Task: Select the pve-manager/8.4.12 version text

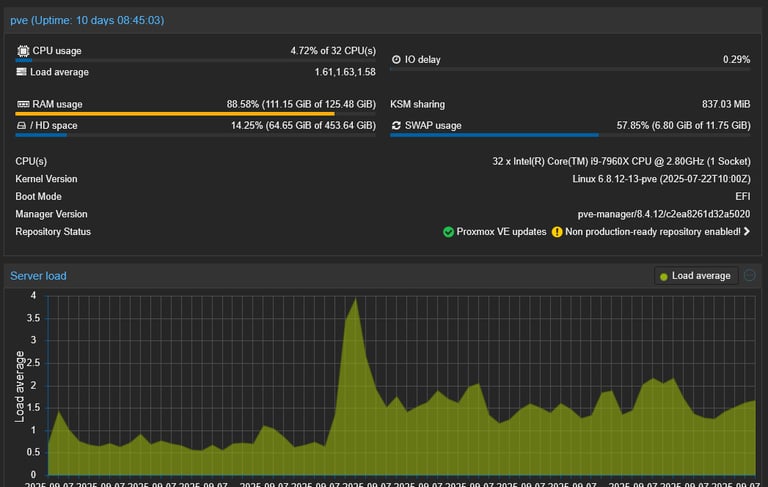Action: pyautogui.click(x=664, y=215)
